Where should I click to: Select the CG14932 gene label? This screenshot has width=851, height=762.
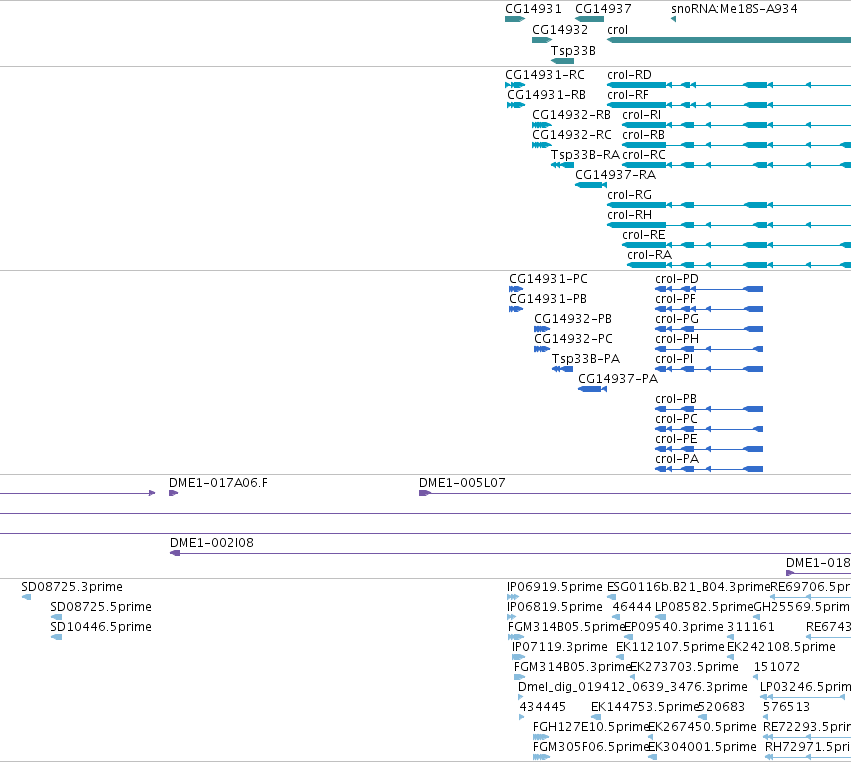560,29
